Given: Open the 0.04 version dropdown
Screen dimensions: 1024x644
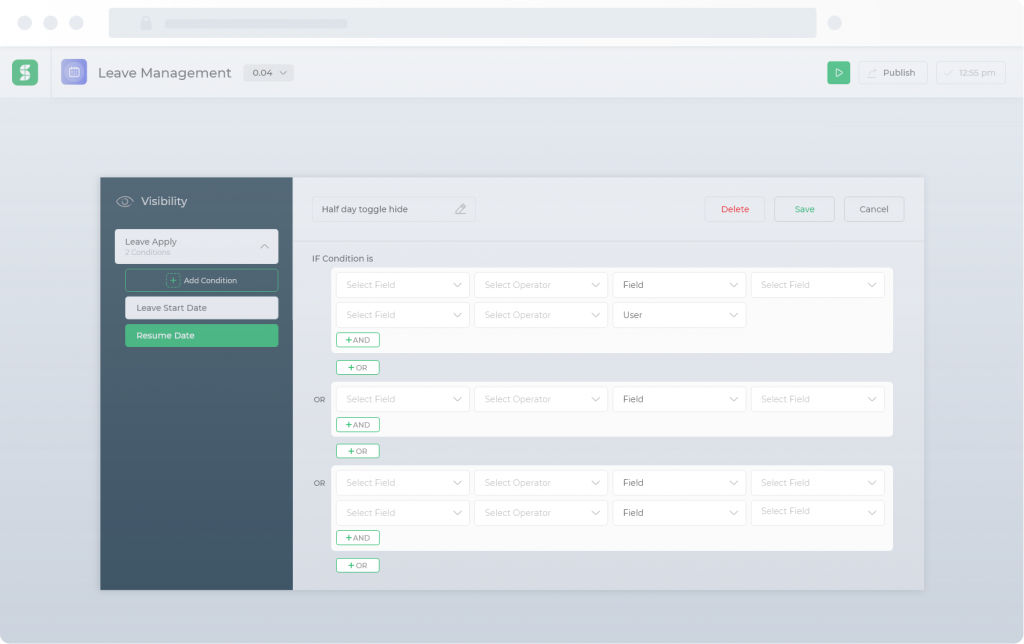Looking at the screenshot, I should 268,72.
